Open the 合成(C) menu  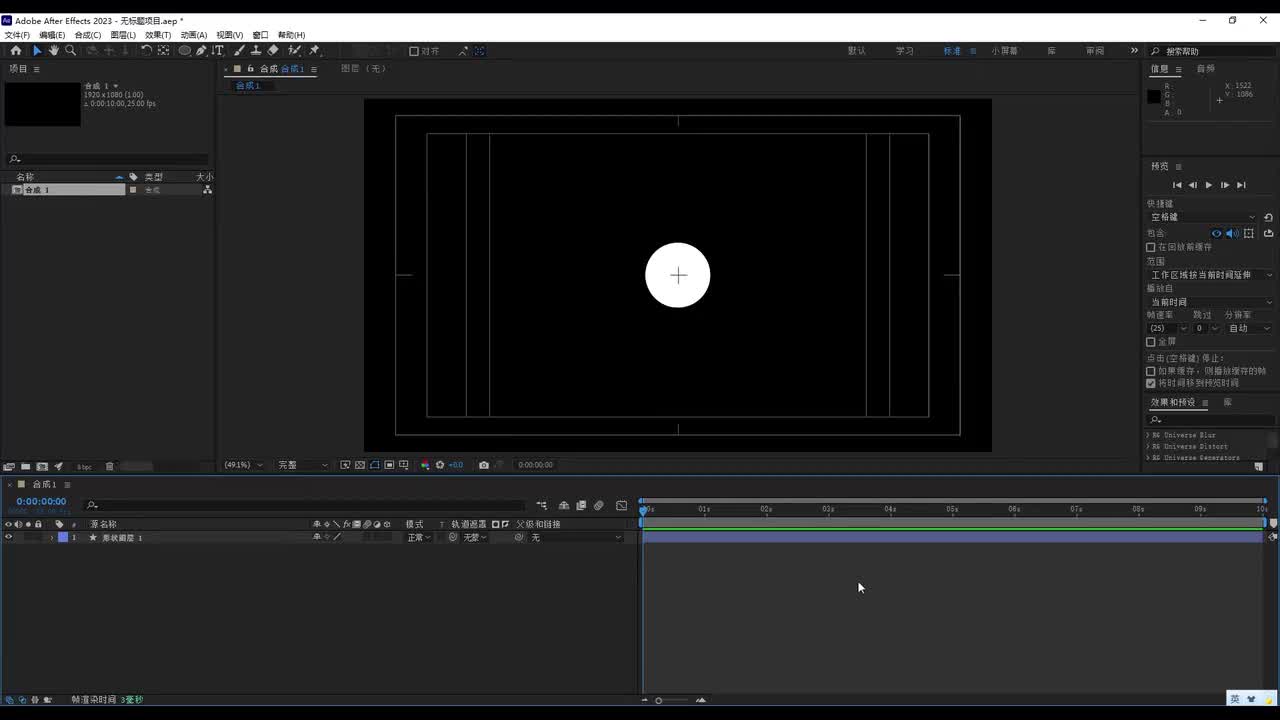(x=88, y=35)
